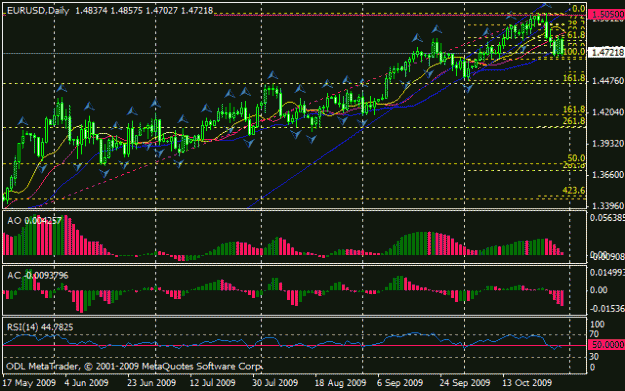This screenshot has height=391, width=625.
Task: Click the 18 Aug 2009 date label
Action: [x=340, y=383]
